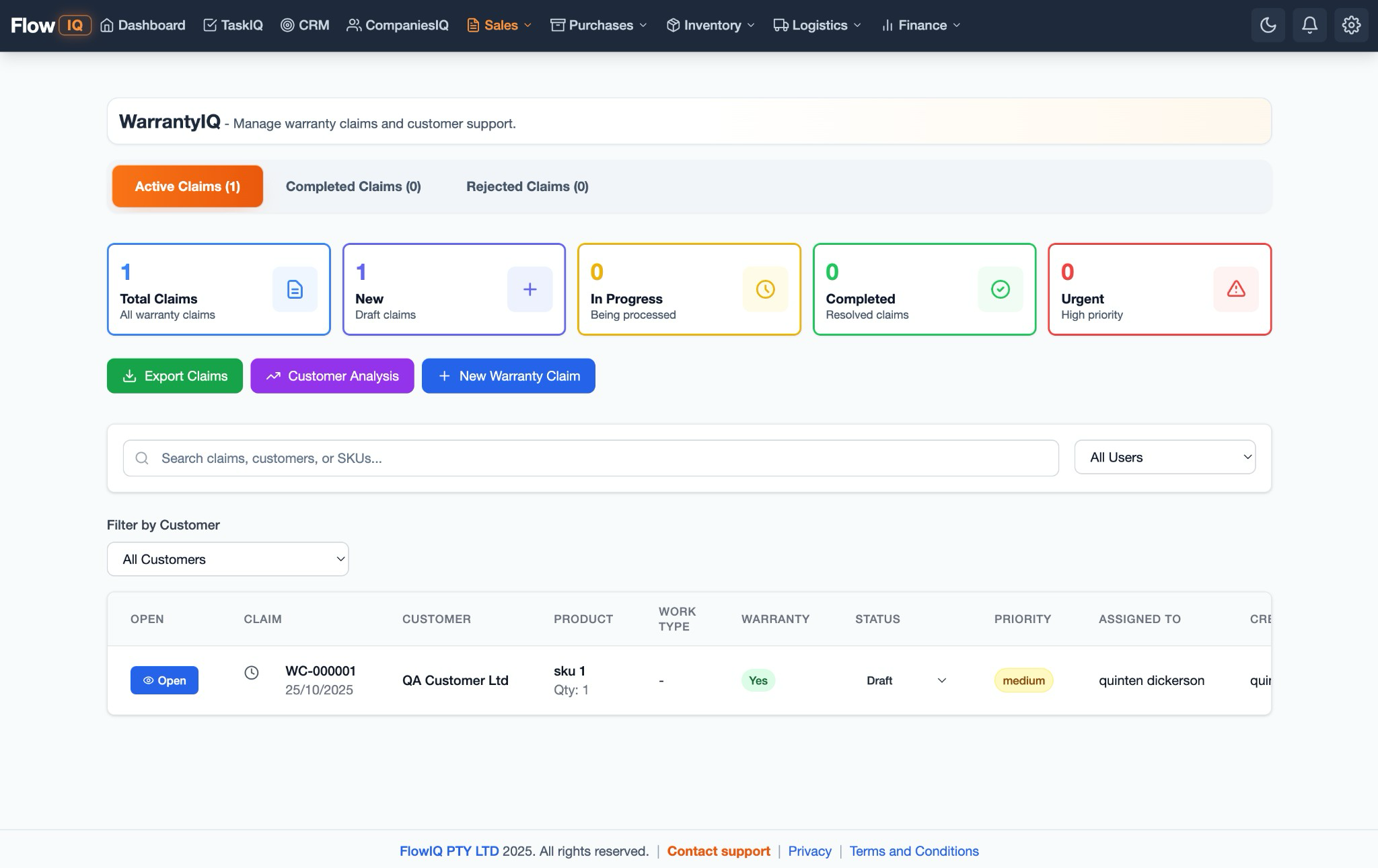Open CompaniesIQ via the people icon

pyautogui.click(x=353, y=25)
